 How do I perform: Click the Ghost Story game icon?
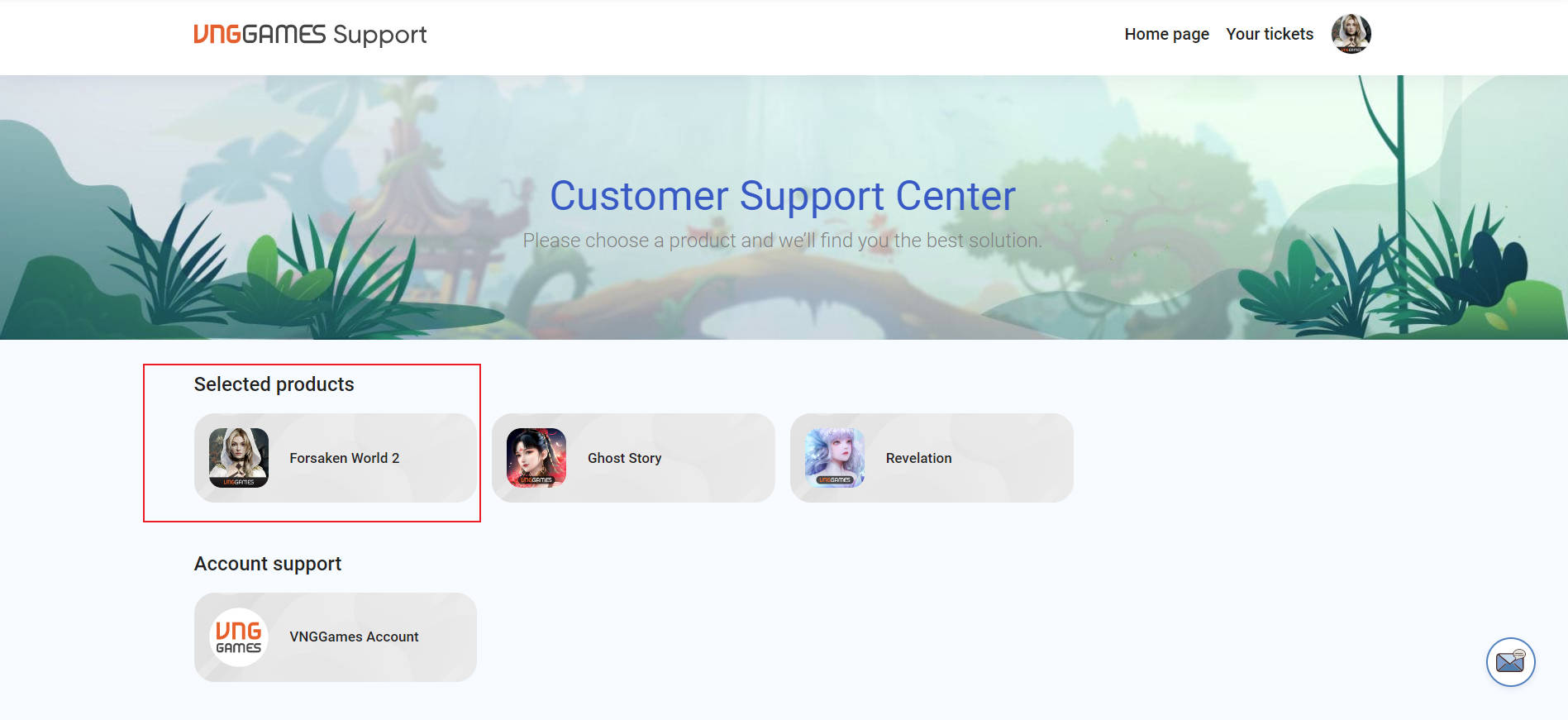pos(536,458)
